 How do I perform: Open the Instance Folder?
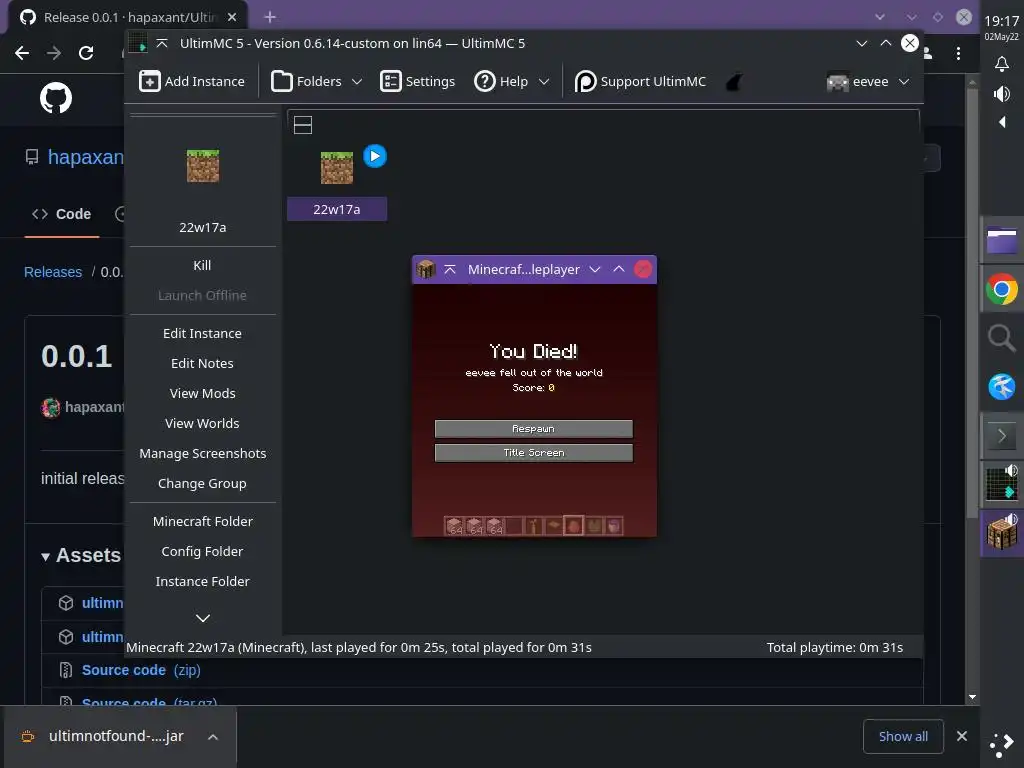tap(202, 581)
